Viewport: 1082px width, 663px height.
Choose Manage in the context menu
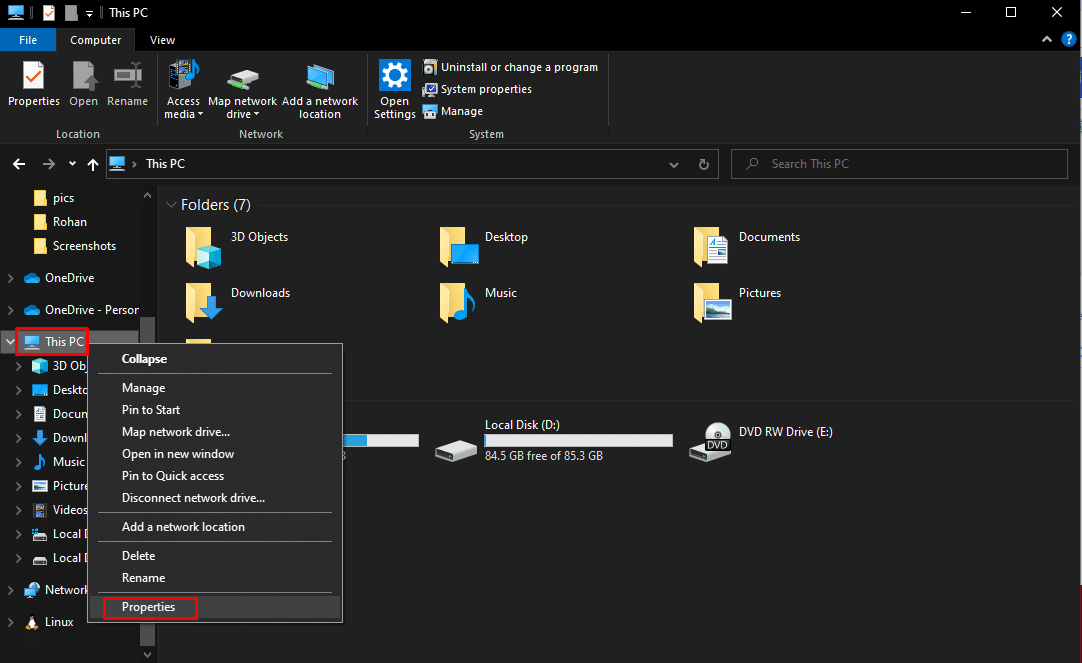pos(215,388)
